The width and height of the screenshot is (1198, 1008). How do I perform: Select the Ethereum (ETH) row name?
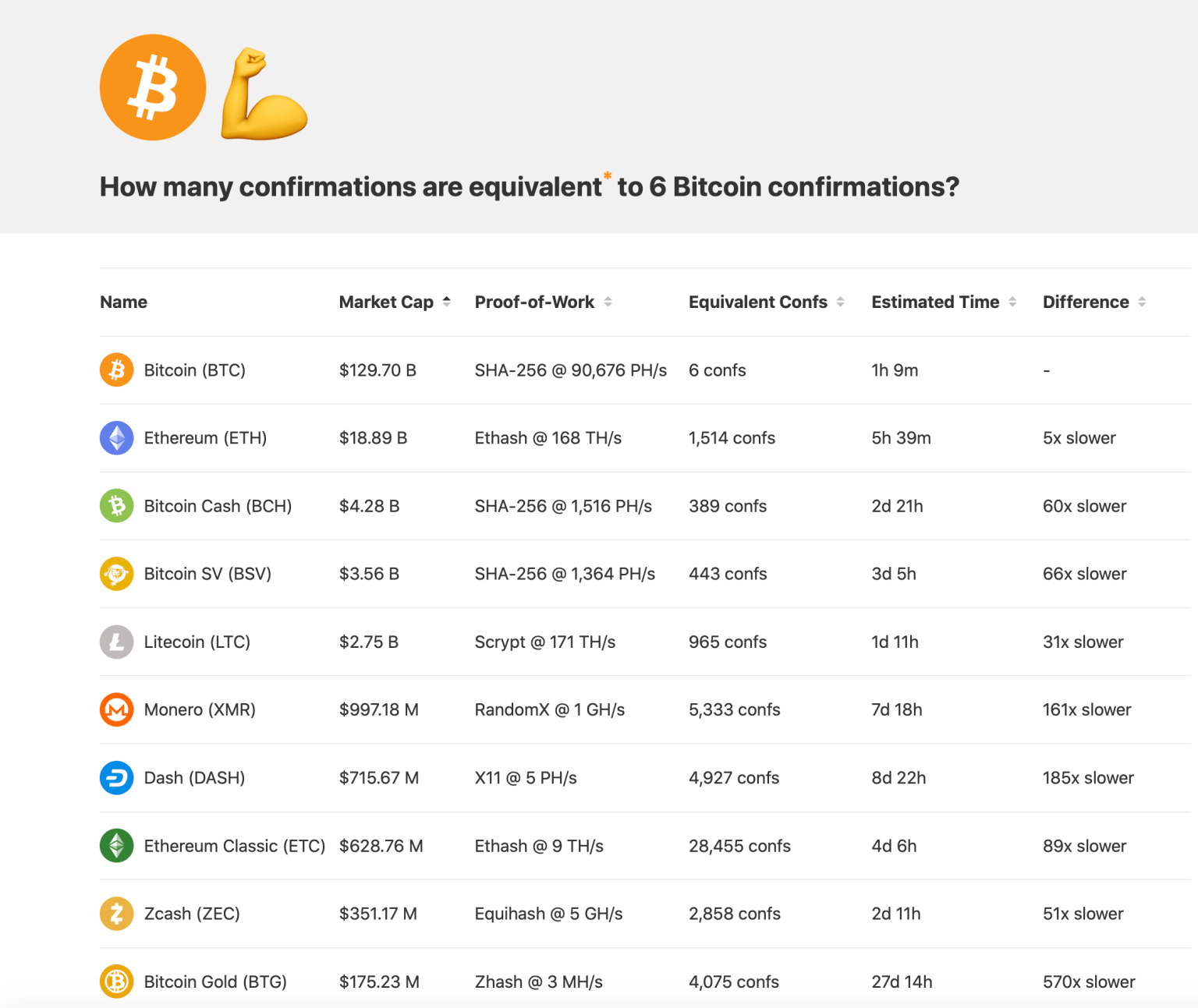pos(205,438)
